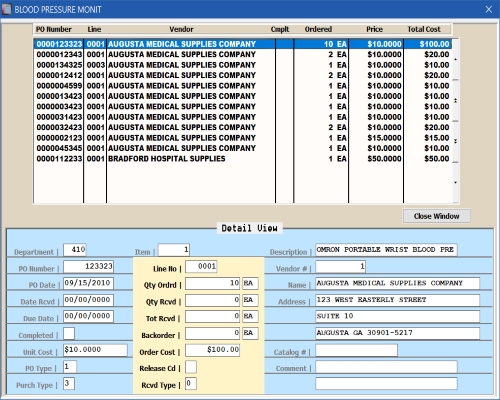The width and height of the screenshot is (500, 400).
Task: Click the Rcvd Type field
Action: click(191, 383)
